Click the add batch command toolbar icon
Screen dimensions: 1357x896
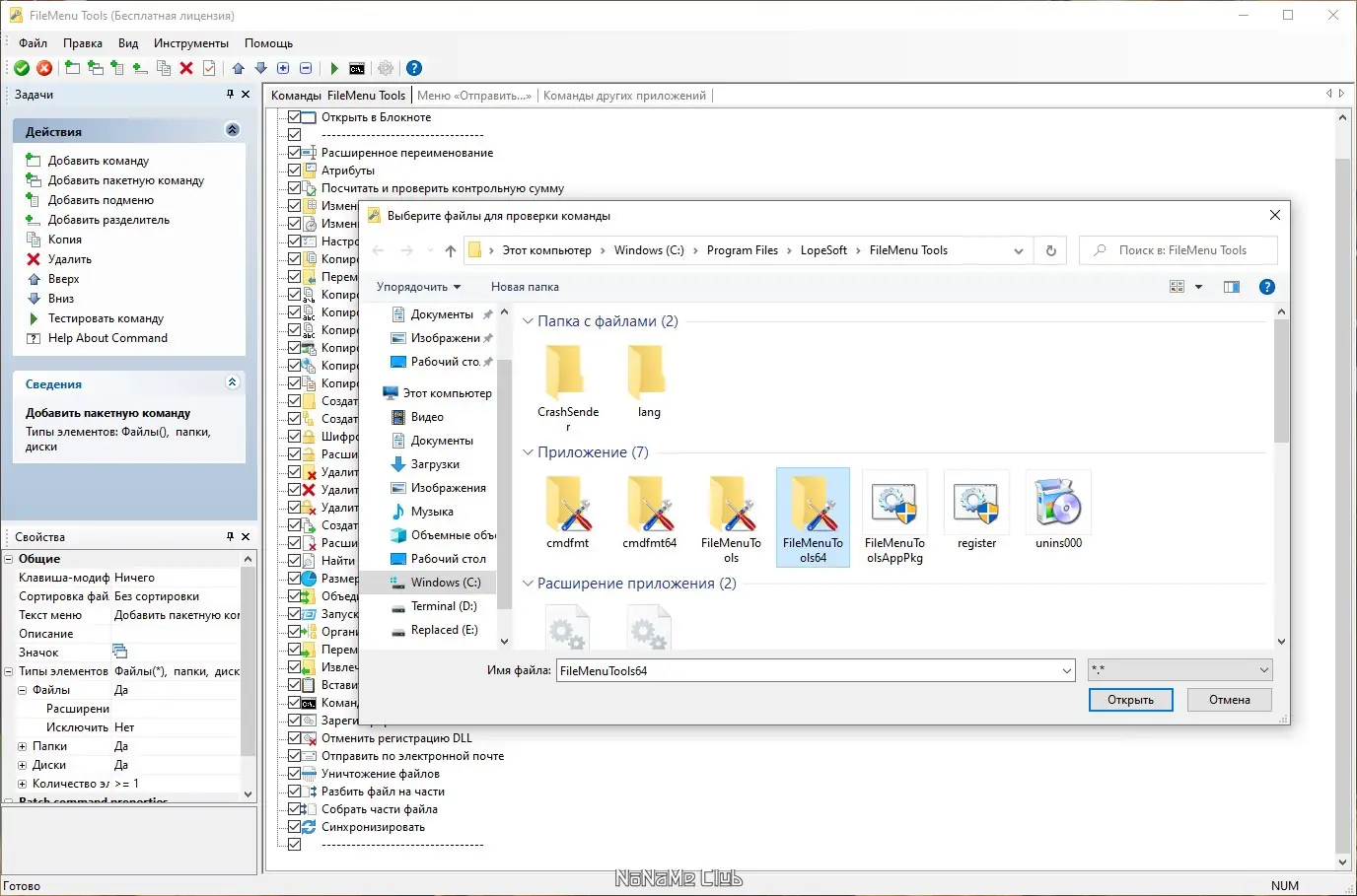click(x=96, y=68)
